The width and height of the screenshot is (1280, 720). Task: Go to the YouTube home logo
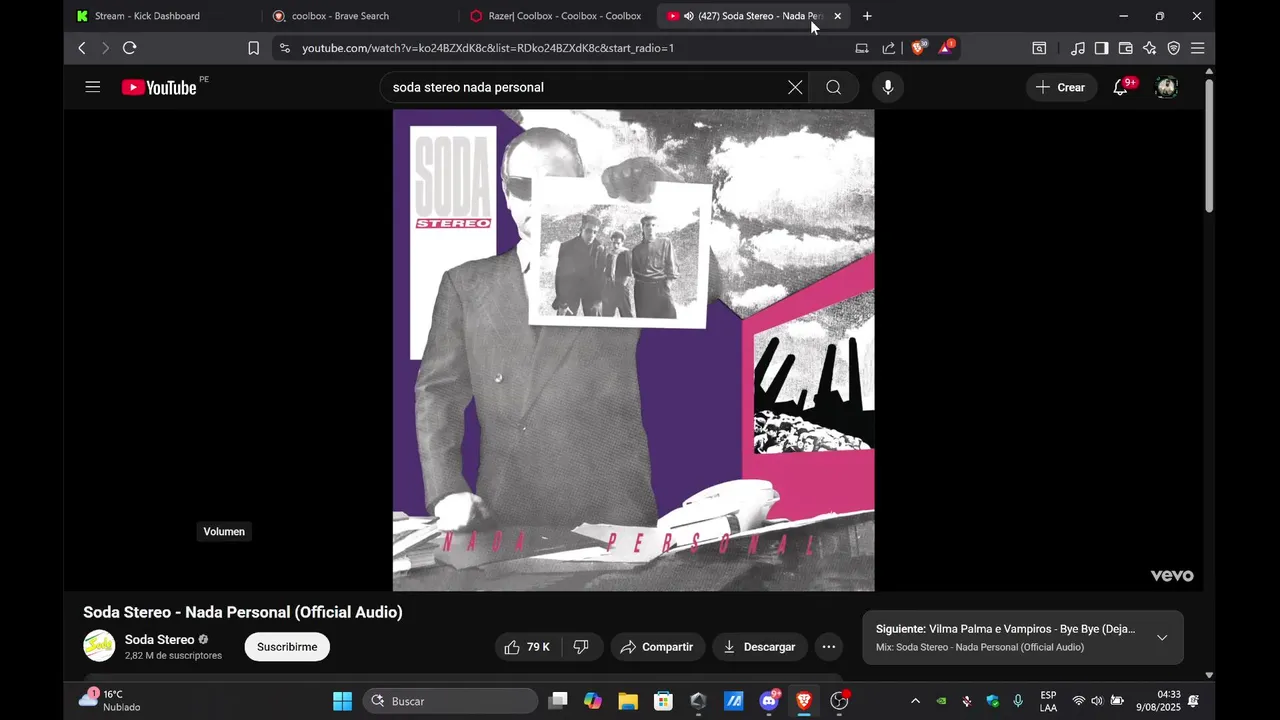(160, 87)
